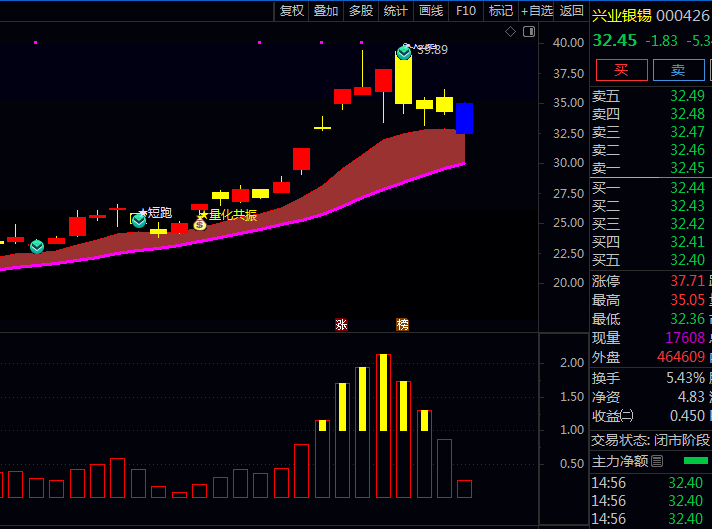Select the ★量化共振 signal label
The width and height of the screenshot is (712, 529).
228,215
